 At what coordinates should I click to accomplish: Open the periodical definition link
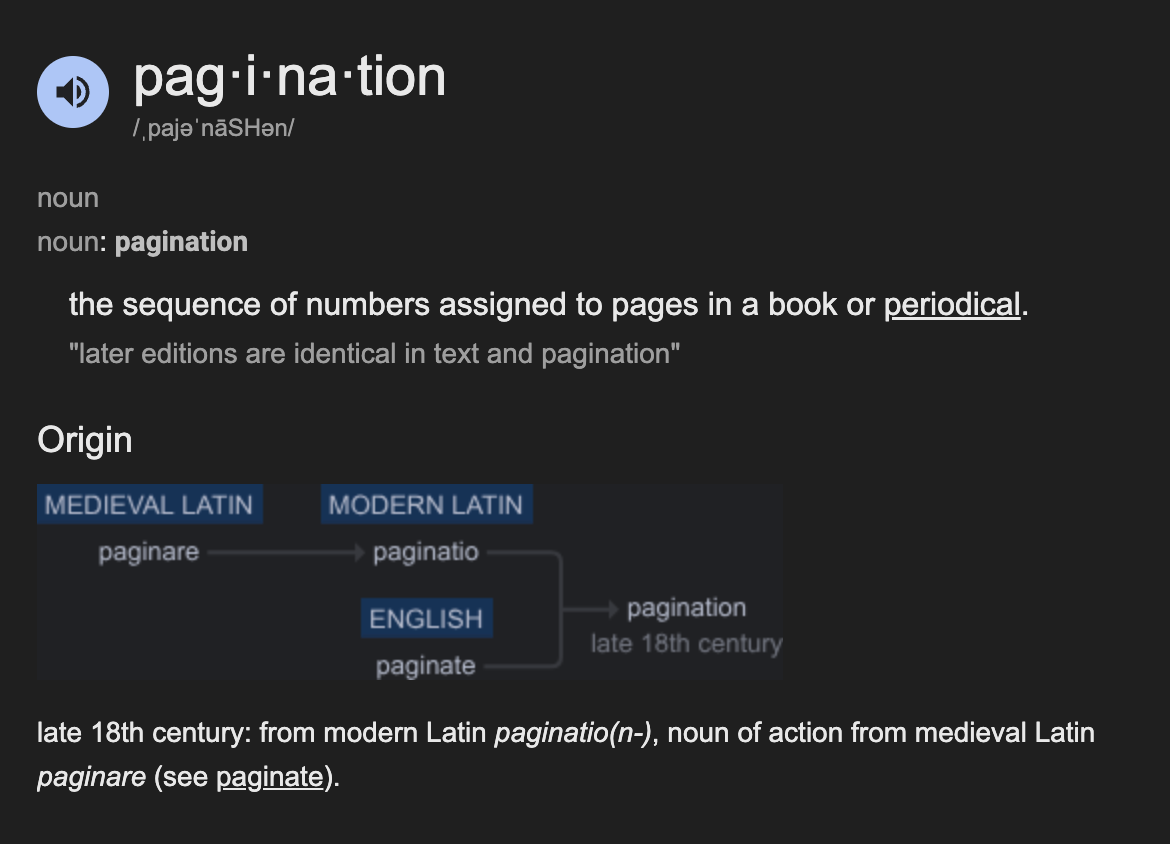coord(951,304)
